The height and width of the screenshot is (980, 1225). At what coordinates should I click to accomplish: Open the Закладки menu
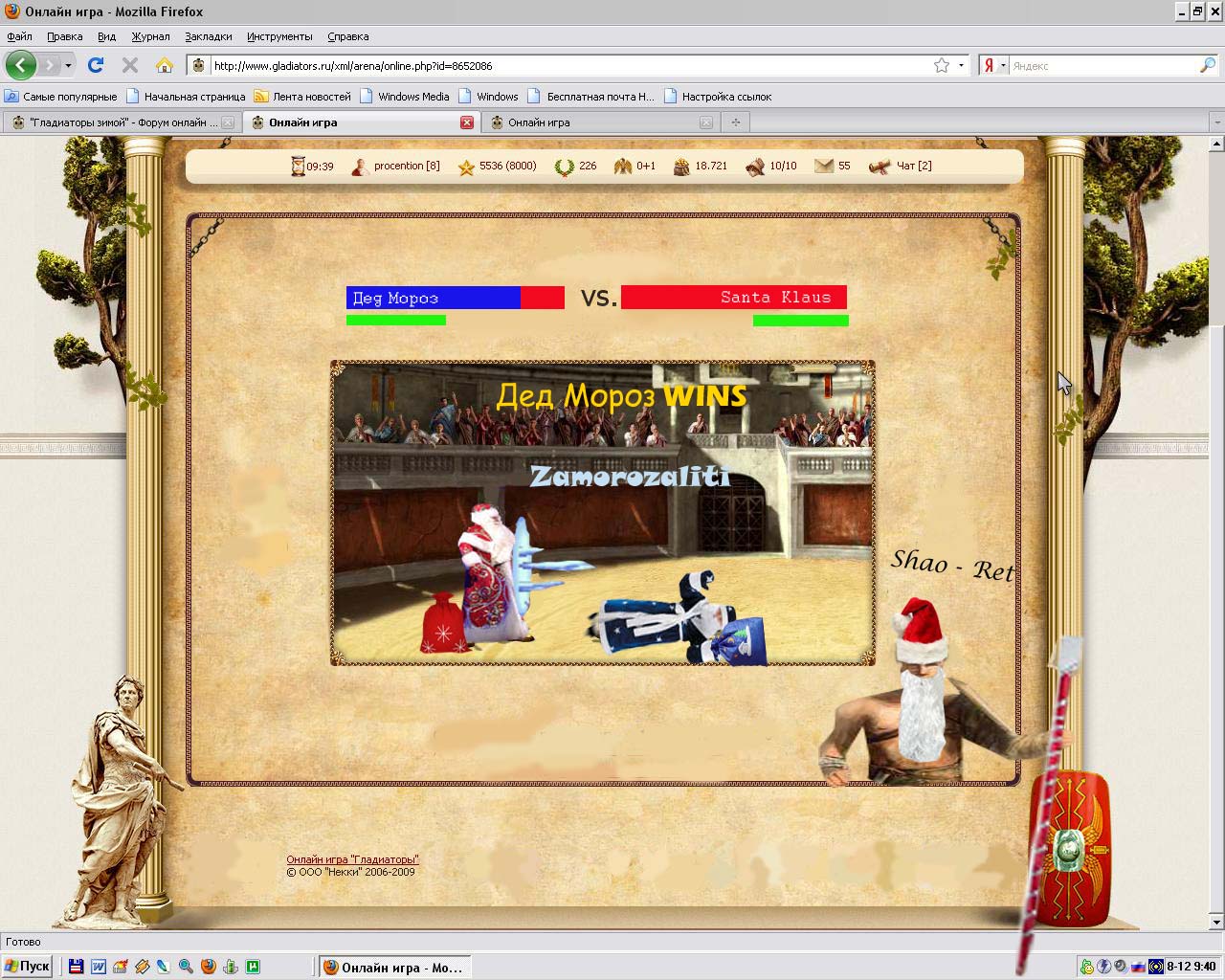[x=208, y=36]
